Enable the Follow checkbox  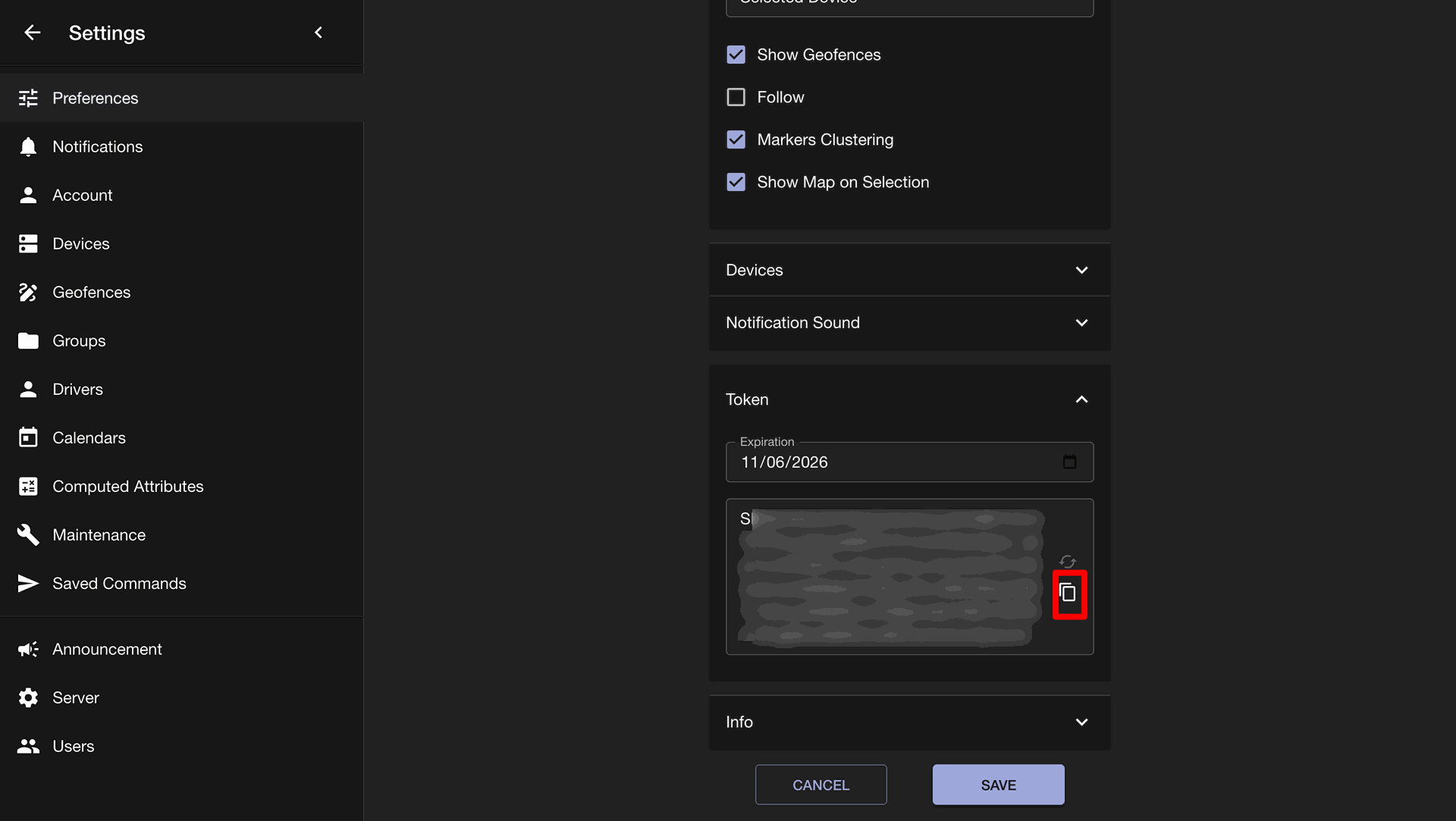tap(736, 97)
